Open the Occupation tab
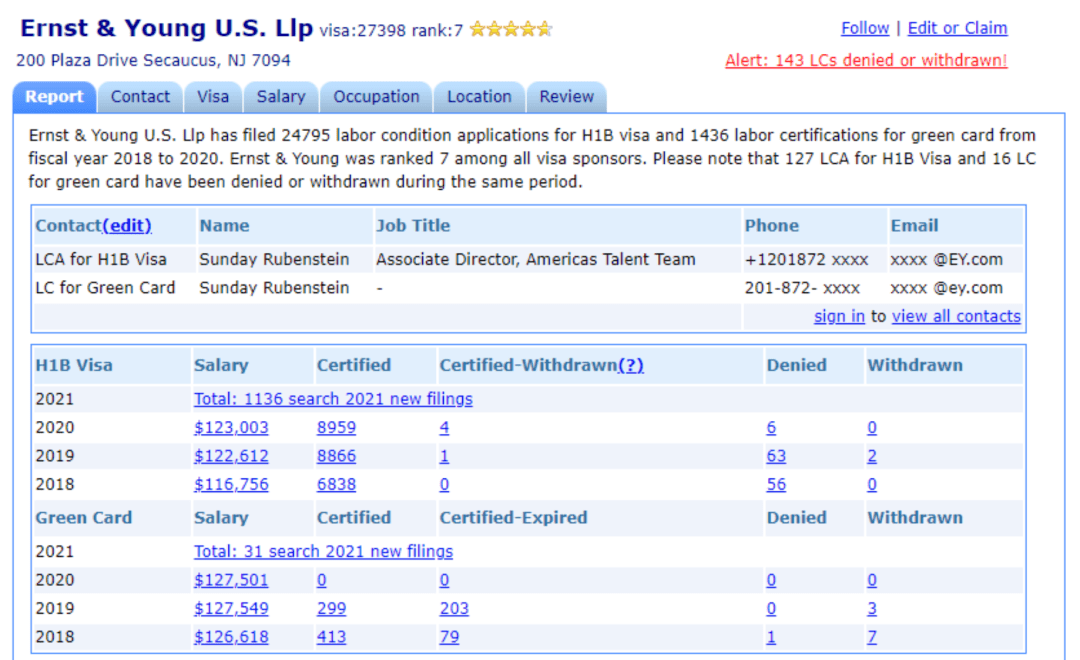 coord(376,96)
